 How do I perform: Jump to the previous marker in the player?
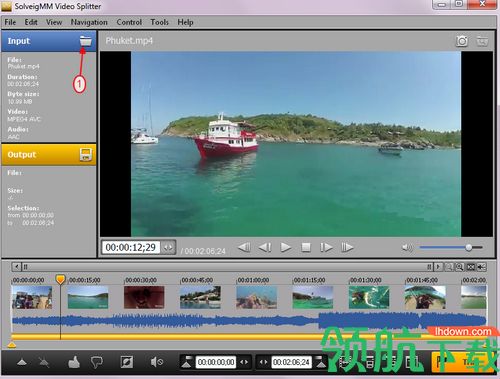(x=244, y=247)
